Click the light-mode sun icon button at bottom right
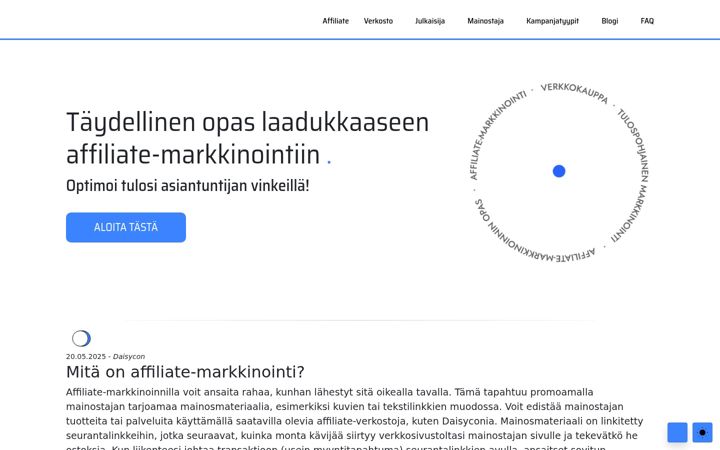 [x=702, y=433]
